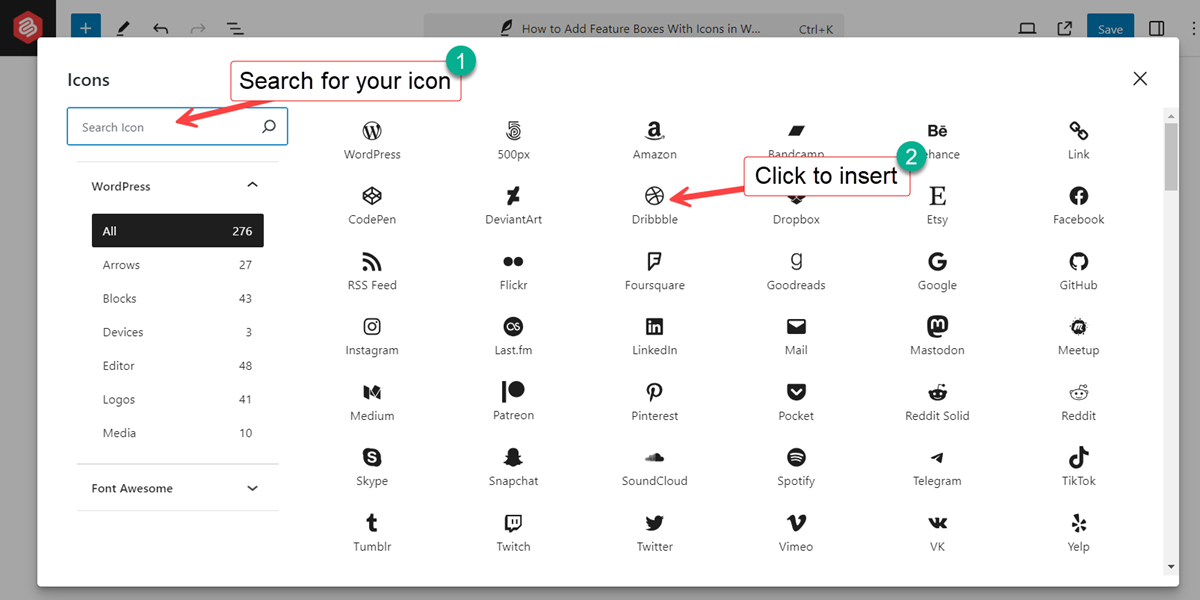The width and height of the screenshot is (1200, 600).
Task: Collapse the WordPress icon category section
Action: (x=252, y=186)
